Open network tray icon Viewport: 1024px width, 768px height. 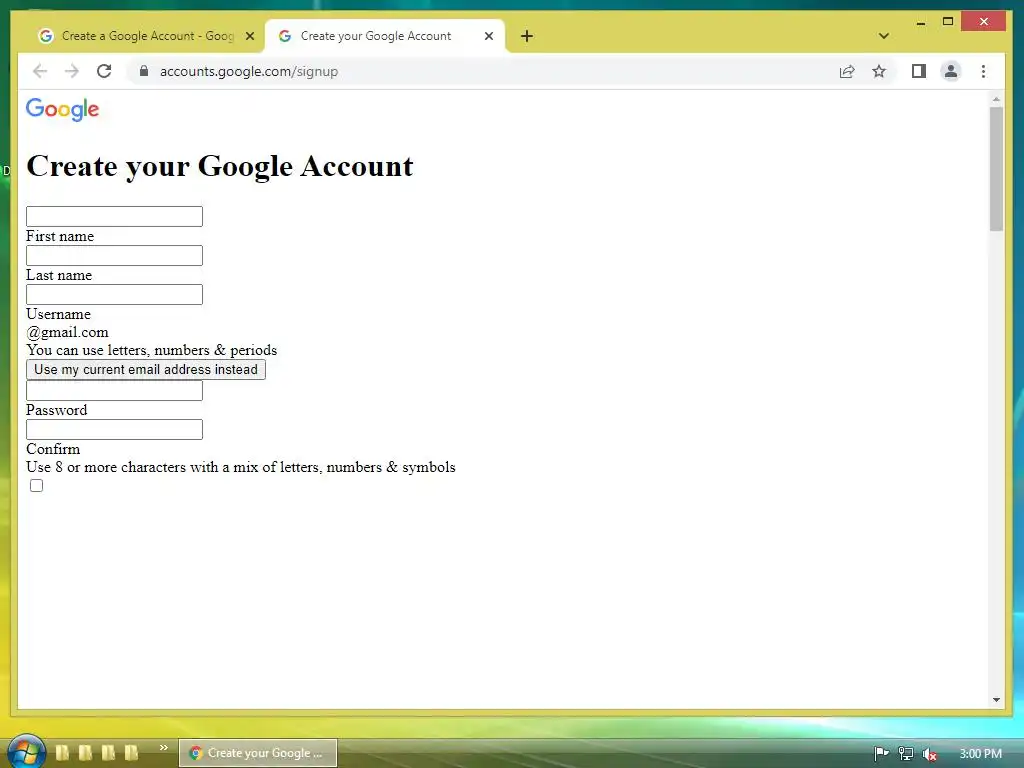click(906, 754)
